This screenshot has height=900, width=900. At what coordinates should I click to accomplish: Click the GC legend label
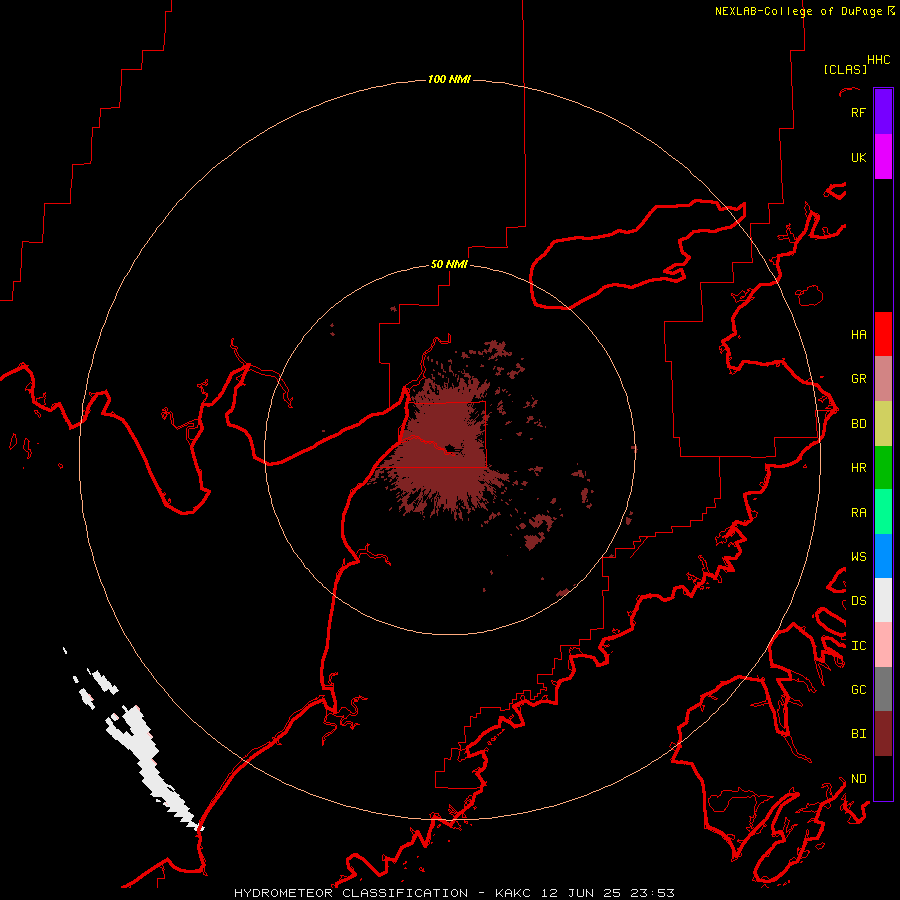[858, 690]
